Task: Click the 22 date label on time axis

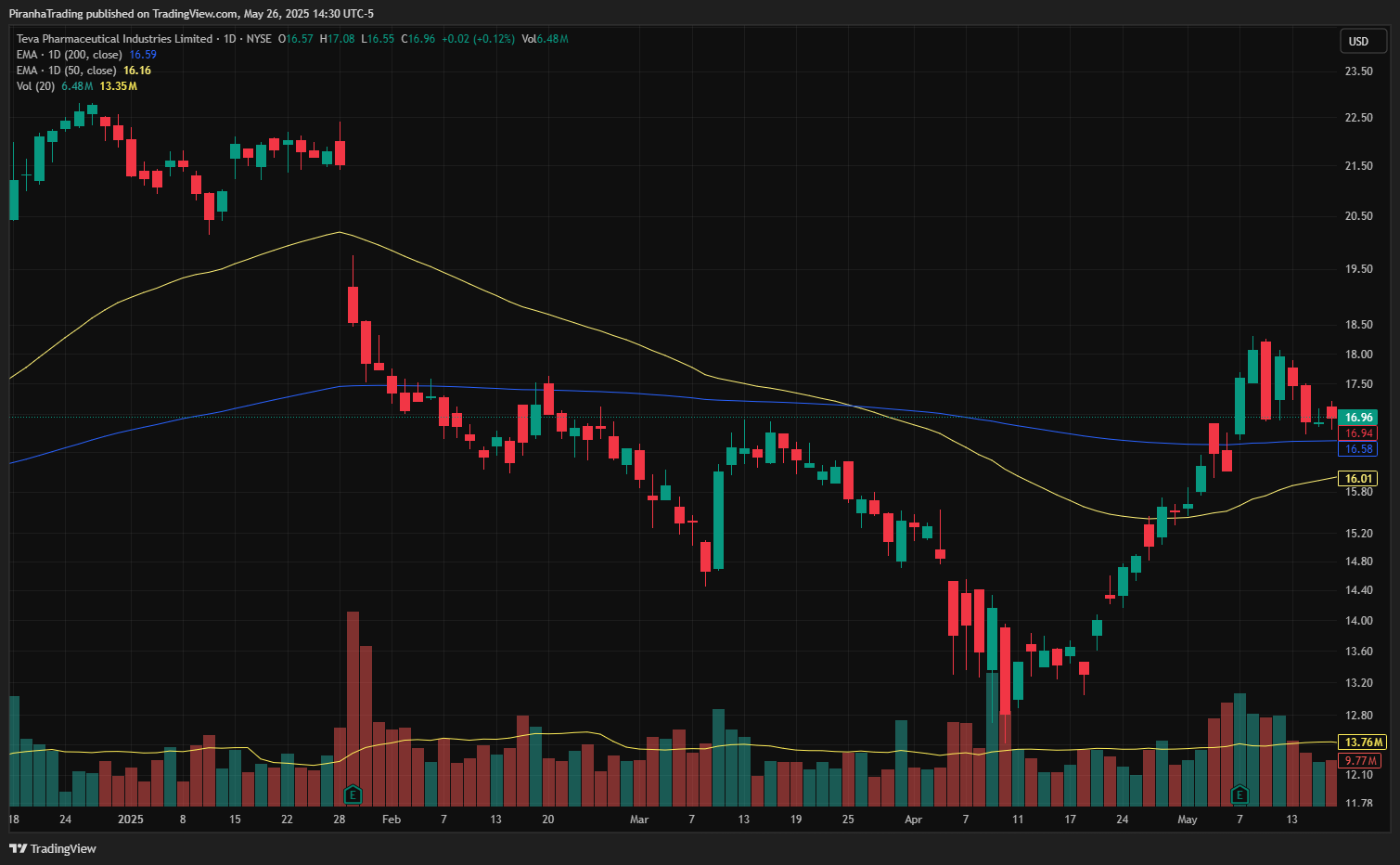Action: (287, 820)
